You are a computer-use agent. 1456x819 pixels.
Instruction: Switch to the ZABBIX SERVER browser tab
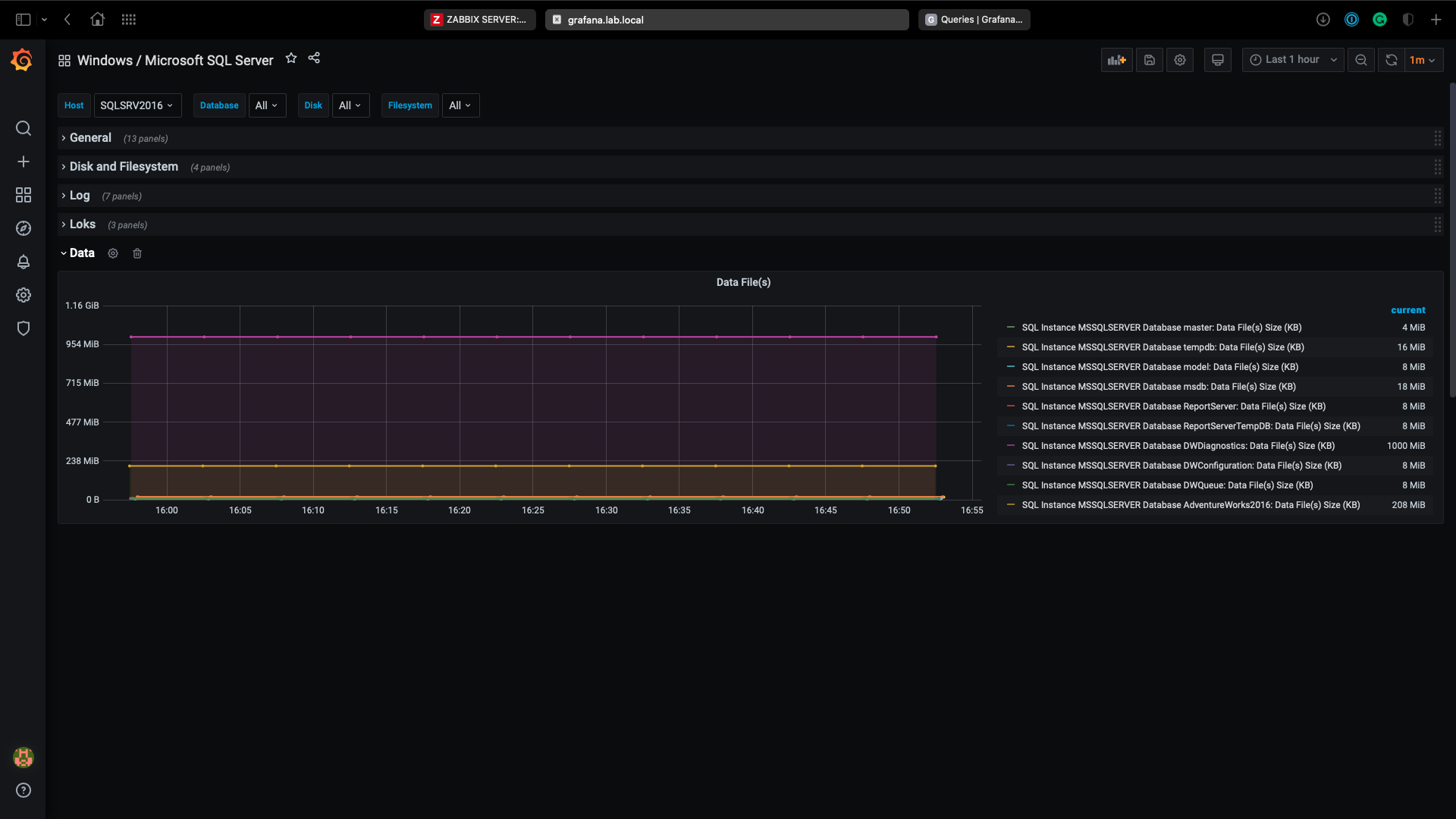[x=479, y=20]
